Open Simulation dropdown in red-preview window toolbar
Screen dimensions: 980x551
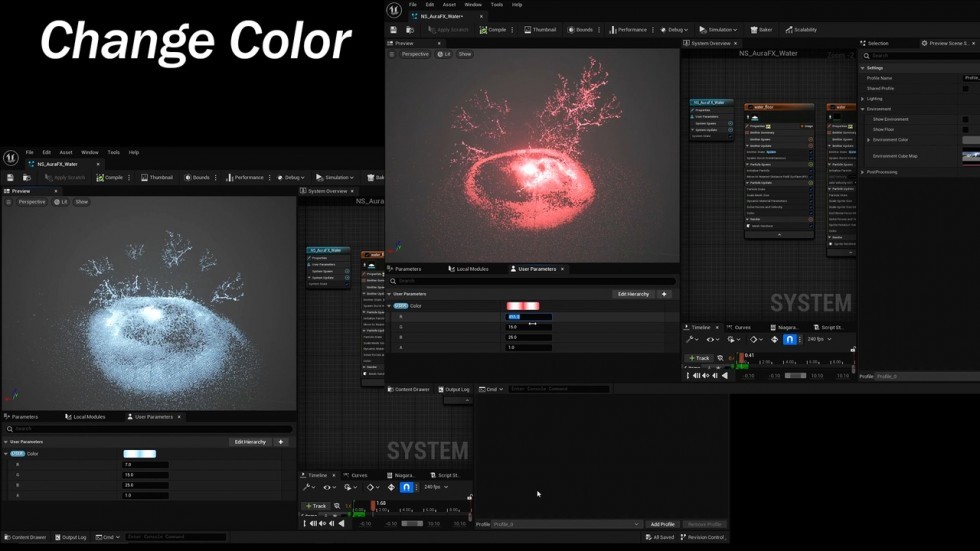point(718,29)
